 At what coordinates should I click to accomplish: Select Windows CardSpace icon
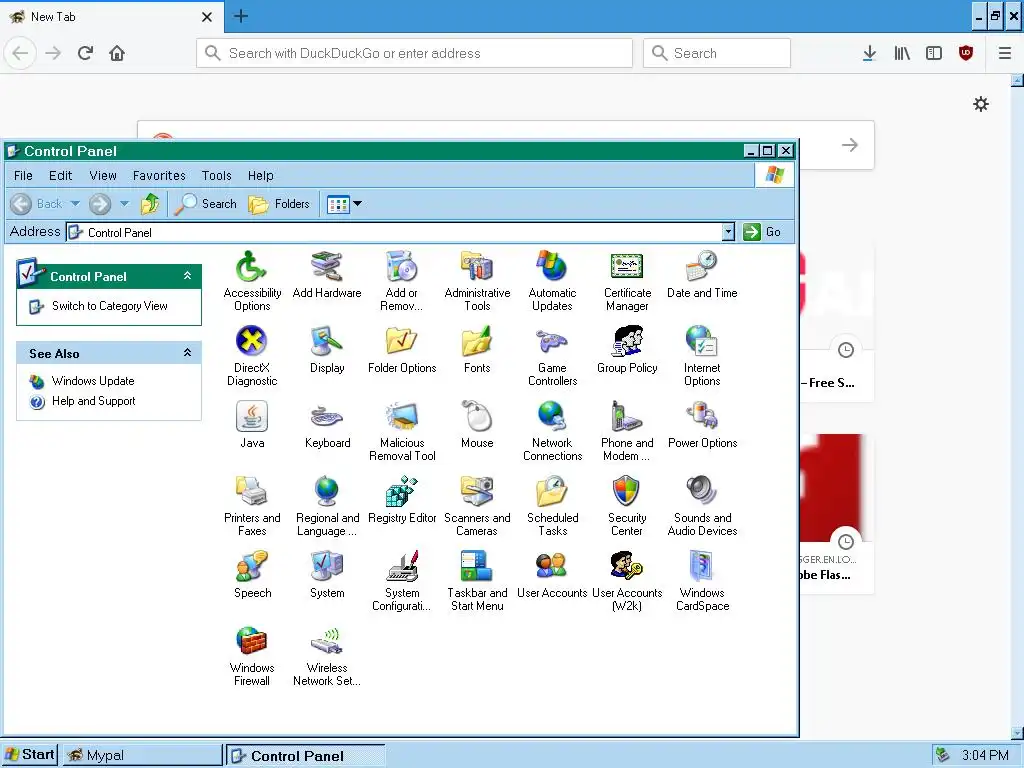tap(702, 566)
